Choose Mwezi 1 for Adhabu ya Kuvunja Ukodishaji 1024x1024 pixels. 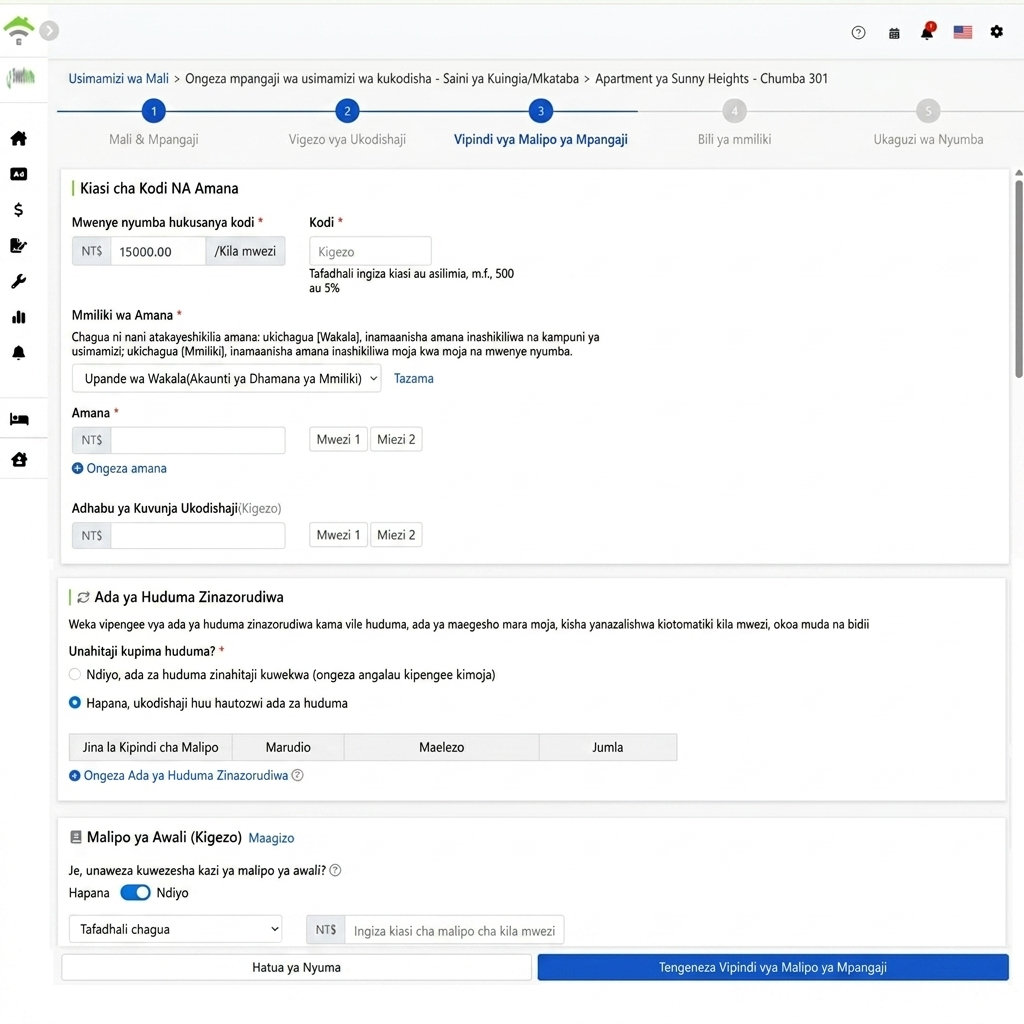pos(338,535)
